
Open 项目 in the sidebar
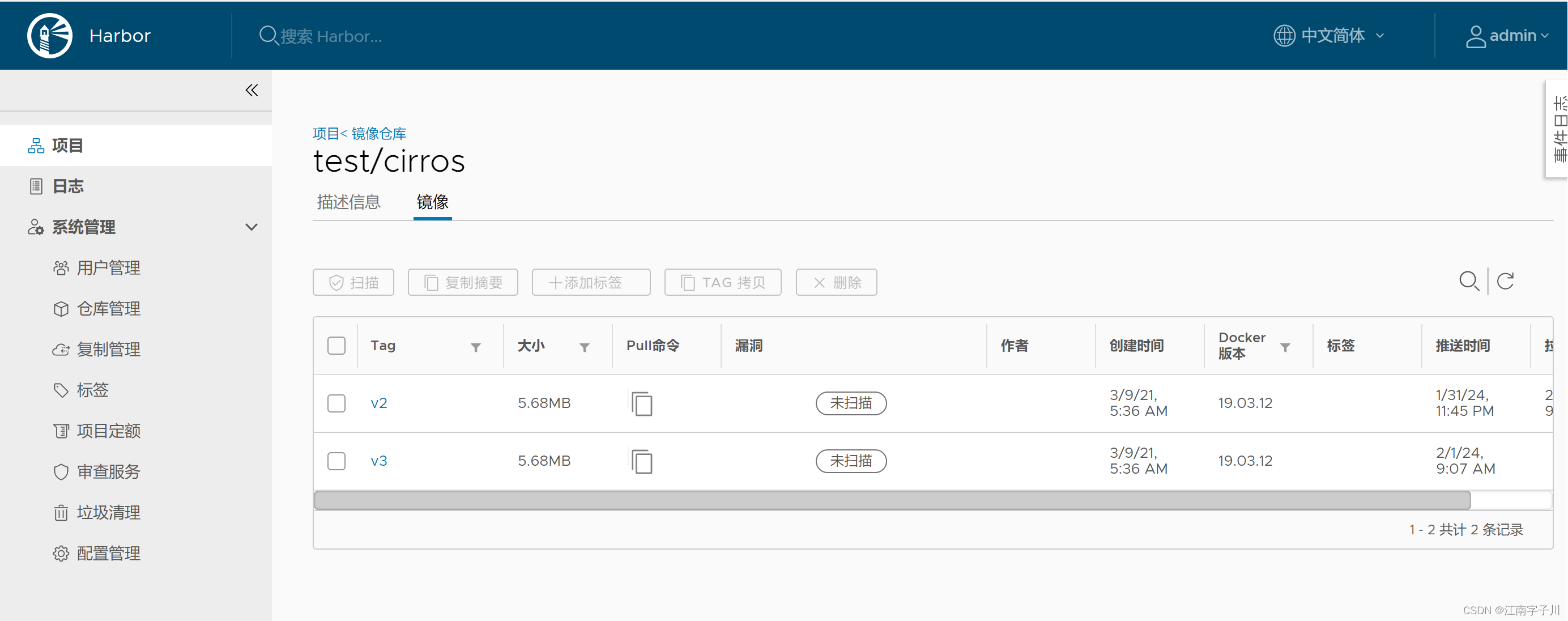click(x=136, y=146)
